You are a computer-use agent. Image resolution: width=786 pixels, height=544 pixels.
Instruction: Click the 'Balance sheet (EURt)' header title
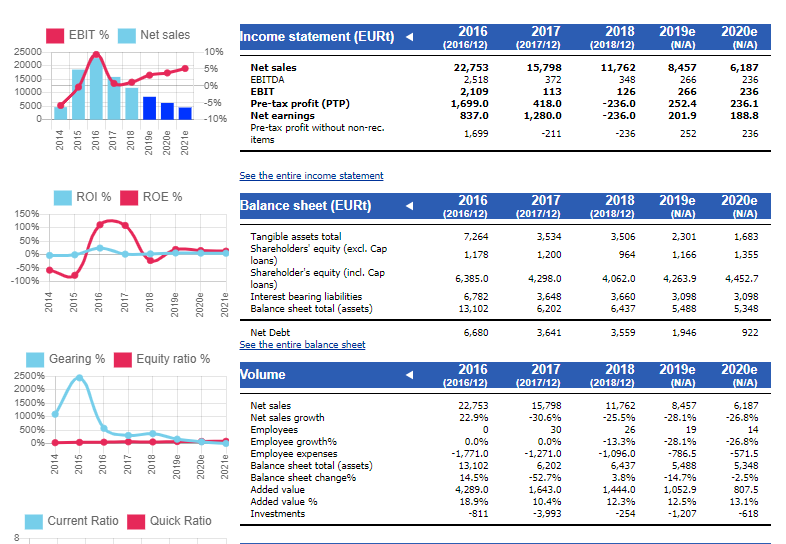[x=305, y=206]
